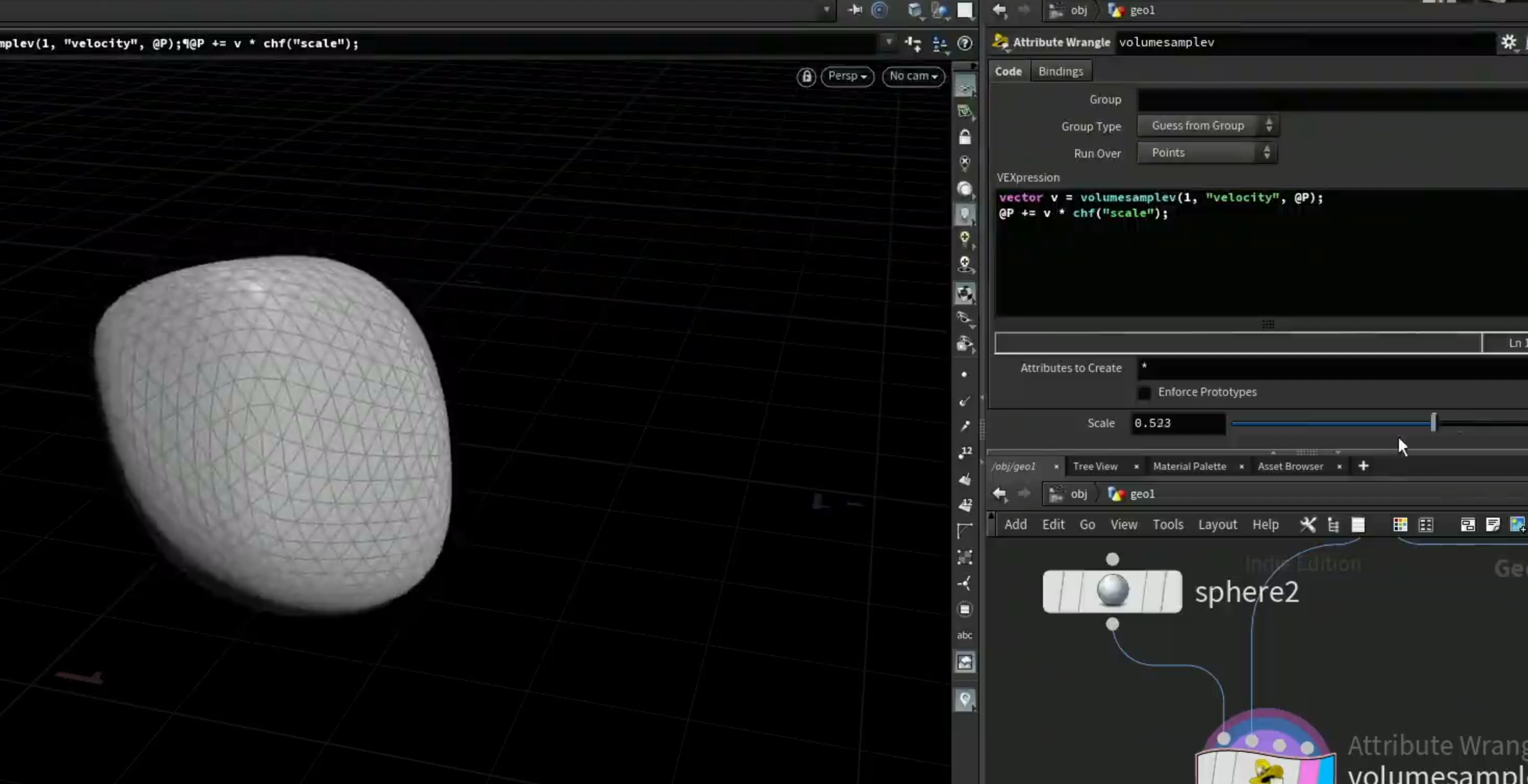1528x784 pixels.
Task: Open the Tools menu in network editor
Action: 1167,525
